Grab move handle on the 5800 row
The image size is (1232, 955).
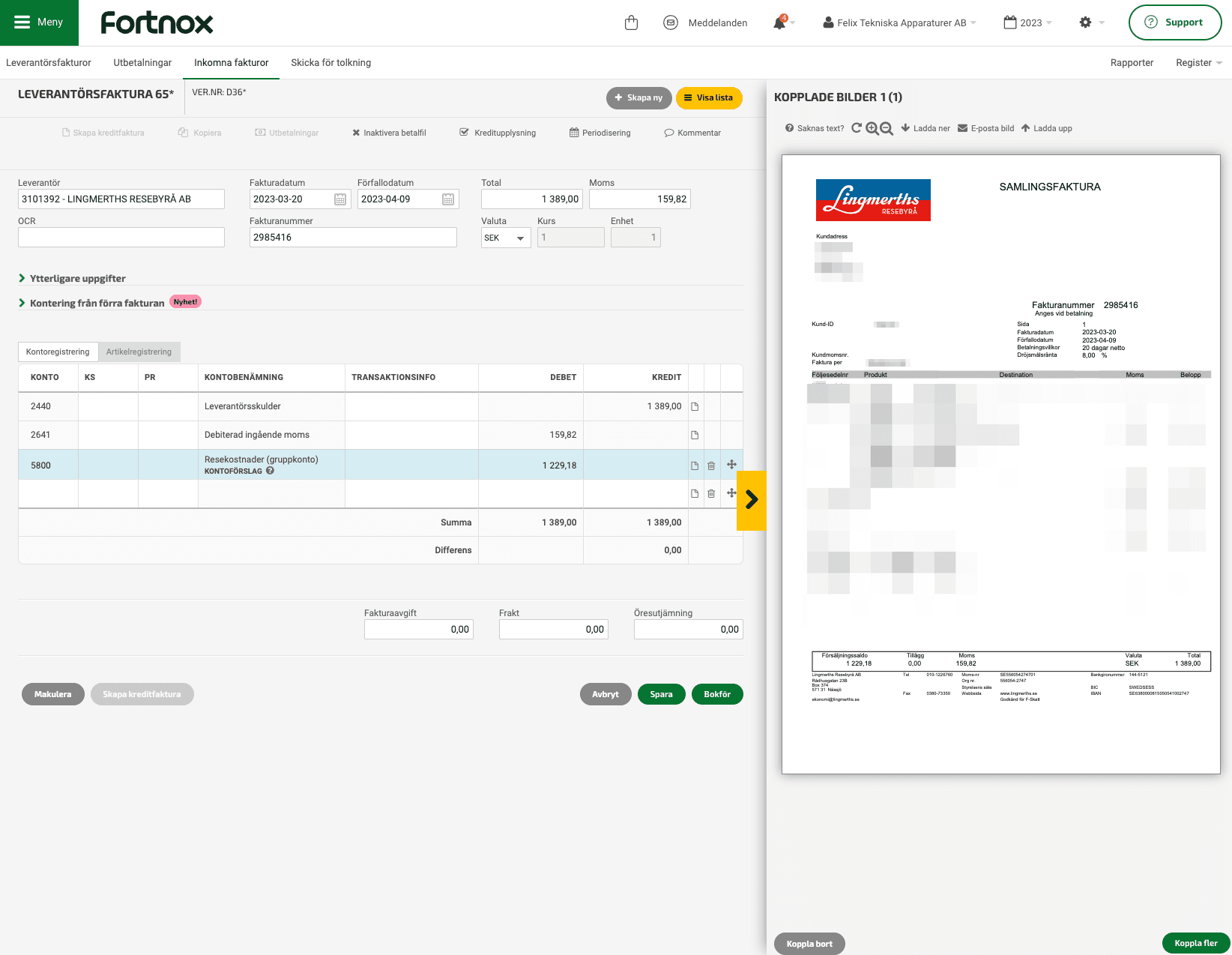(731, 465)
